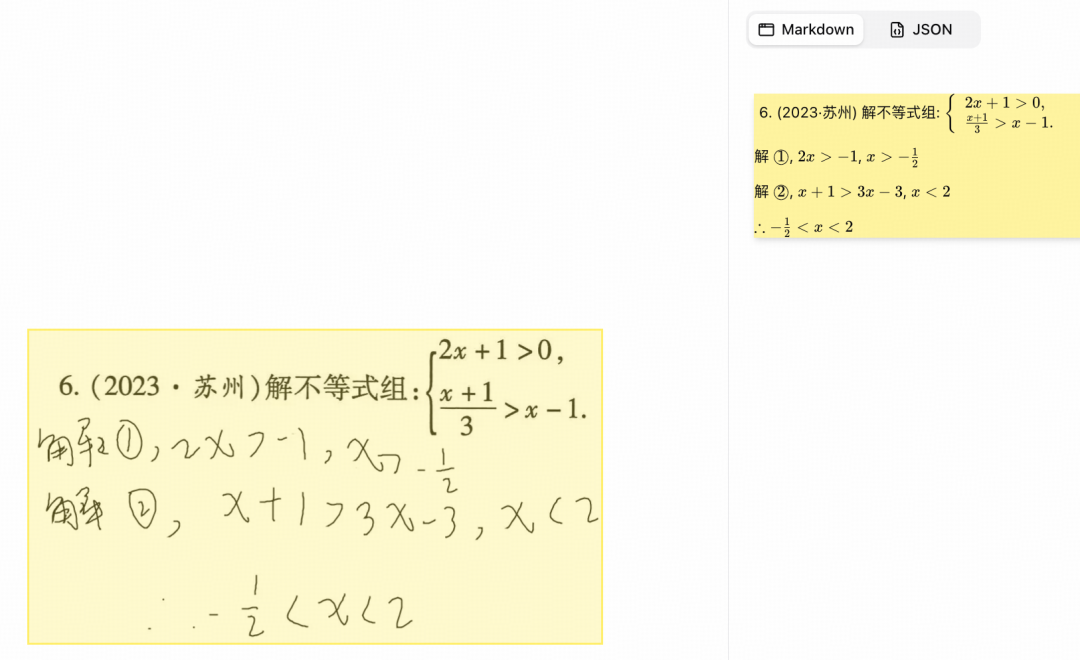This screenshot has height=660, width=1080.
Task: Toggle to the JSON output view
Action: (x=922, y=30)
